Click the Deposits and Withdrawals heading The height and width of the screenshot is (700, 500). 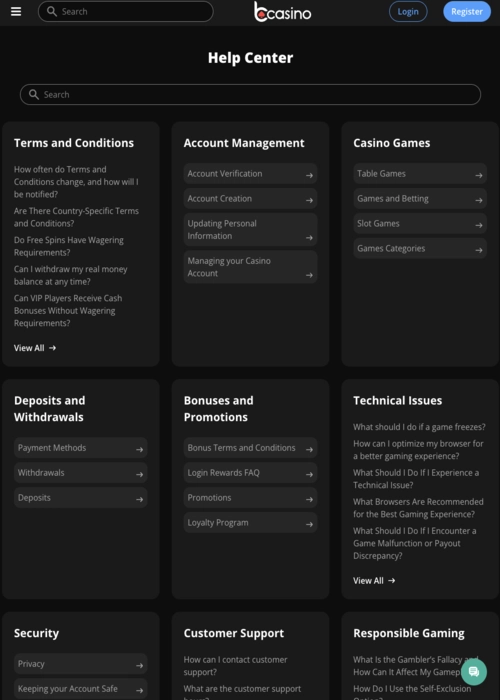coord(50,408)
